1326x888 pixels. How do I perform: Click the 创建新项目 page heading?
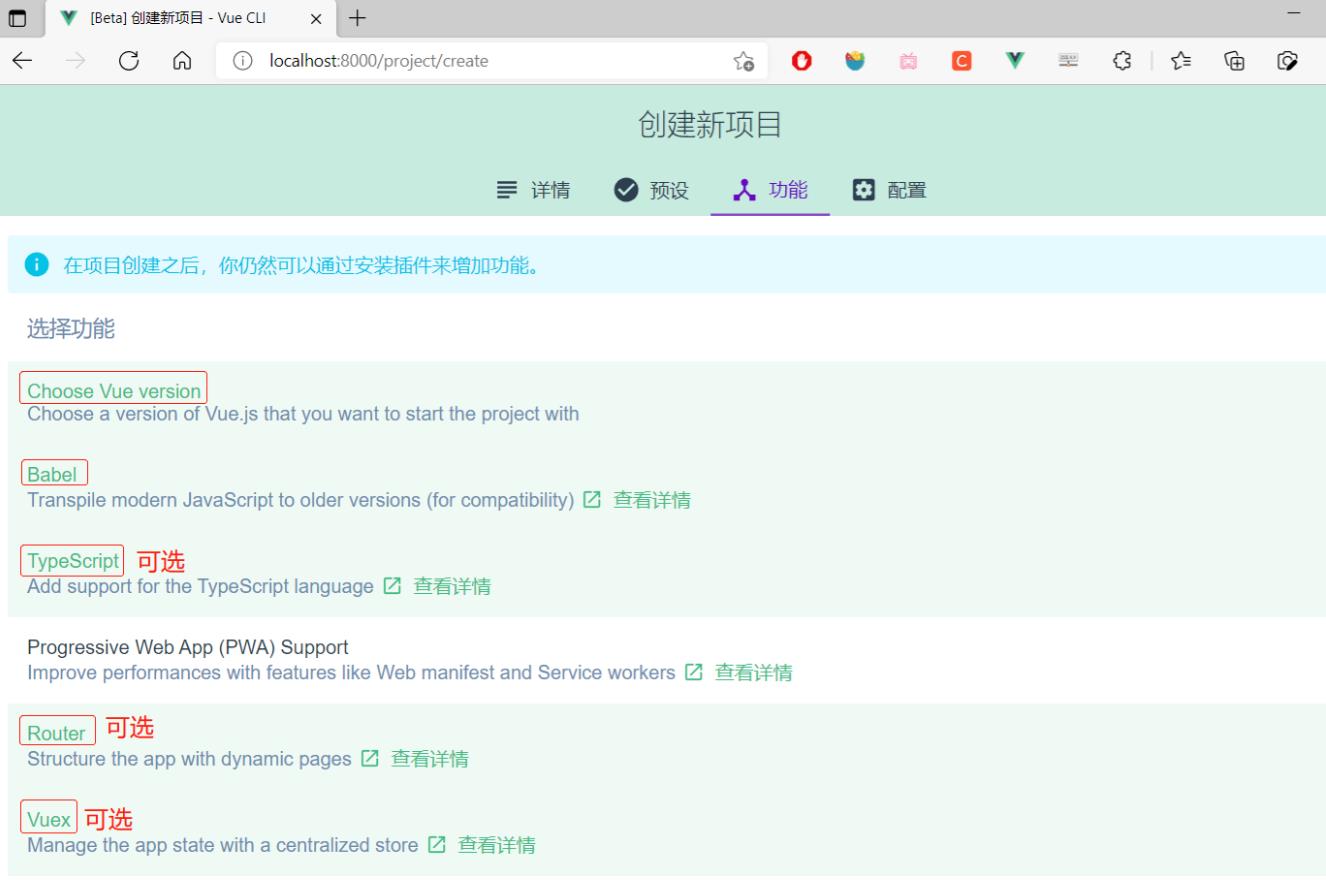709,125
